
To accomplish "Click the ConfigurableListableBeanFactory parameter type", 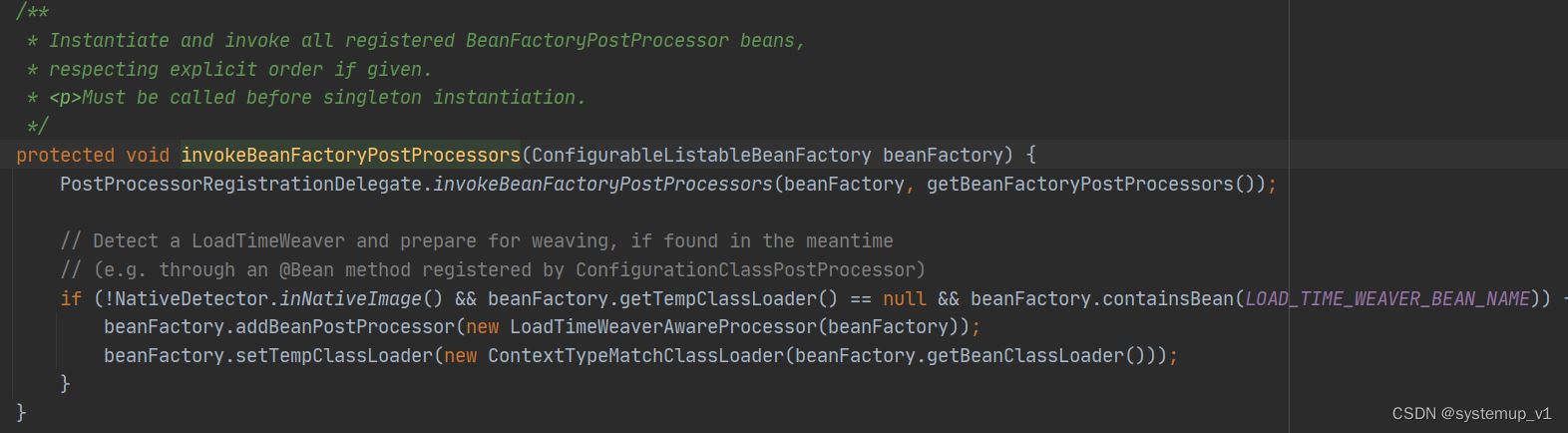I will click(x=701, y=155).
